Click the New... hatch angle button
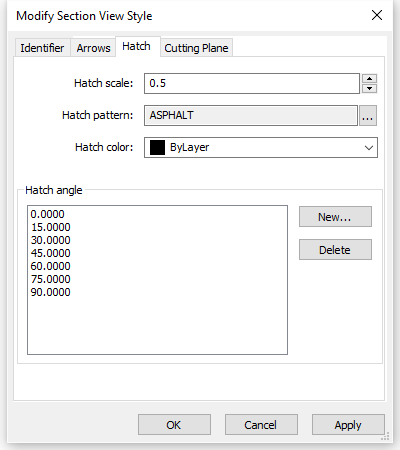The image size is (400, 450). [x=335, y=217]
